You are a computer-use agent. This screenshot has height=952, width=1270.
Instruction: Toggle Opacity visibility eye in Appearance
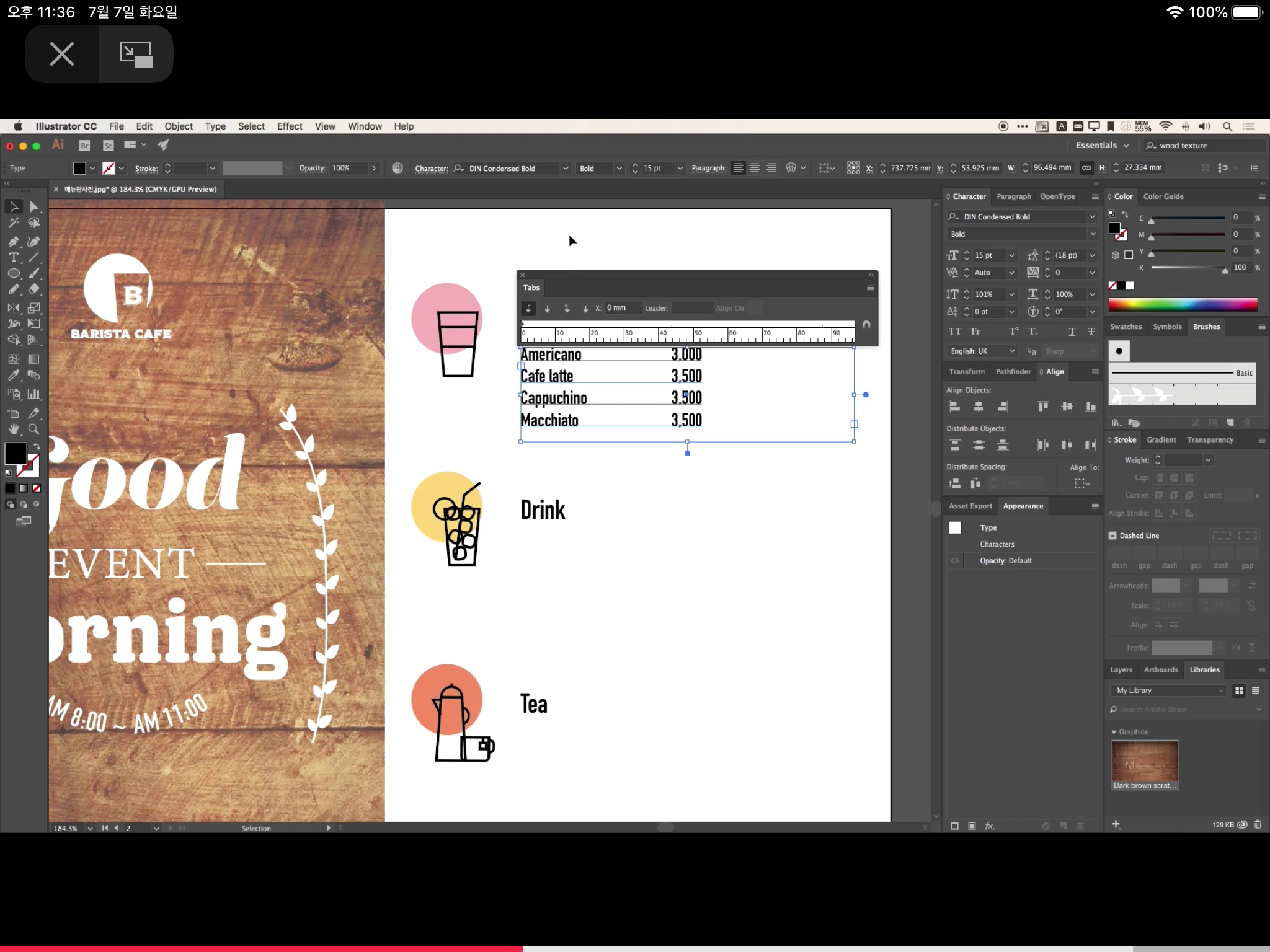pyautogui.click(x=955, y=561)
